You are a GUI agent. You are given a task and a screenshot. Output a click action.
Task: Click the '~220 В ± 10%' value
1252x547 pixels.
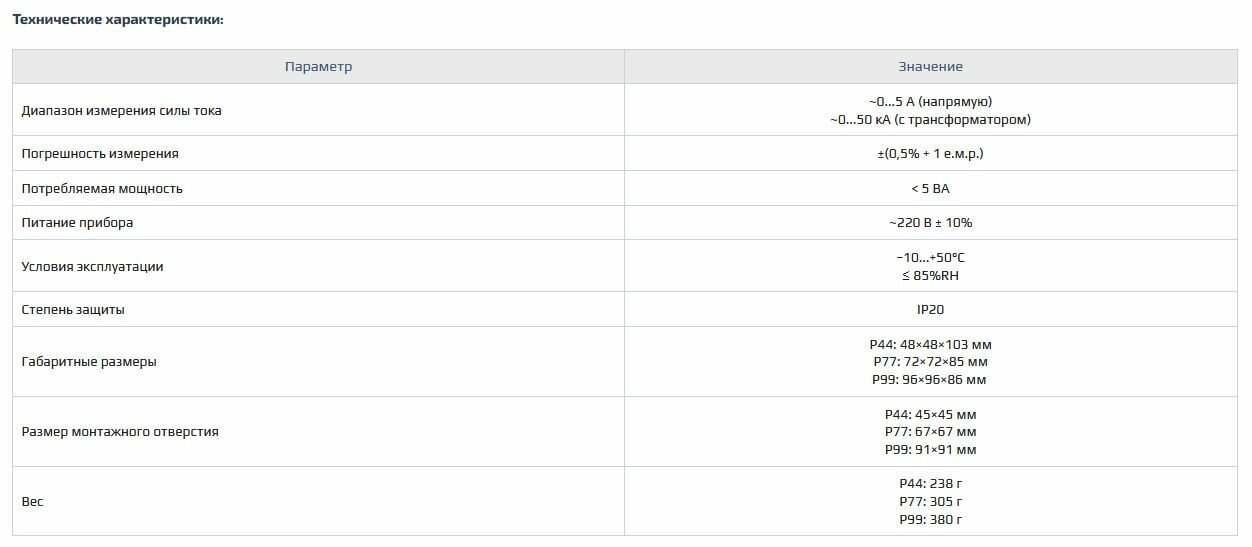tap(930, 223)
